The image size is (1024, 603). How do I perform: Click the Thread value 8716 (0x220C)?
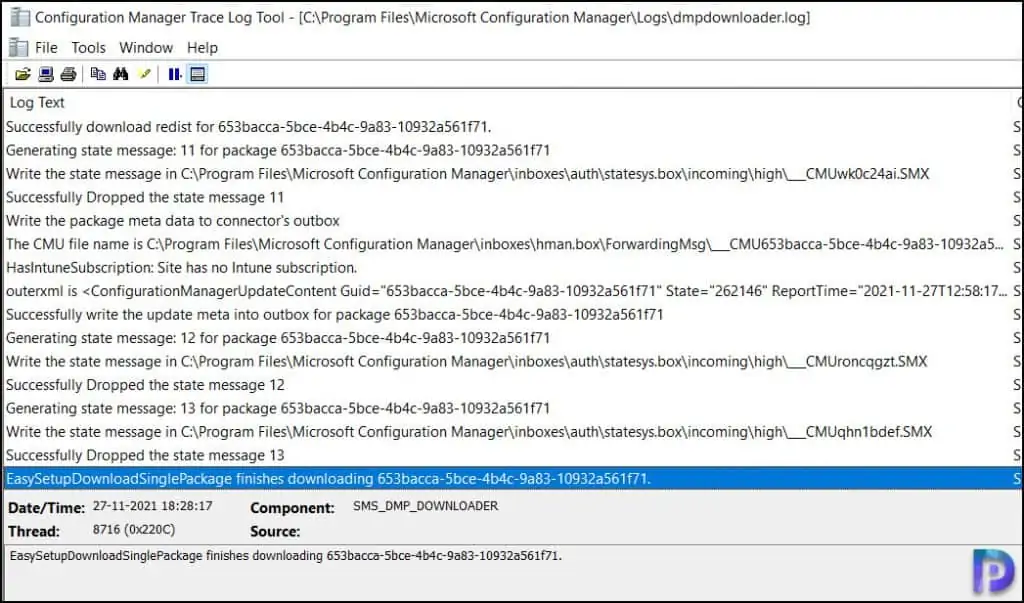coord(134,530)
